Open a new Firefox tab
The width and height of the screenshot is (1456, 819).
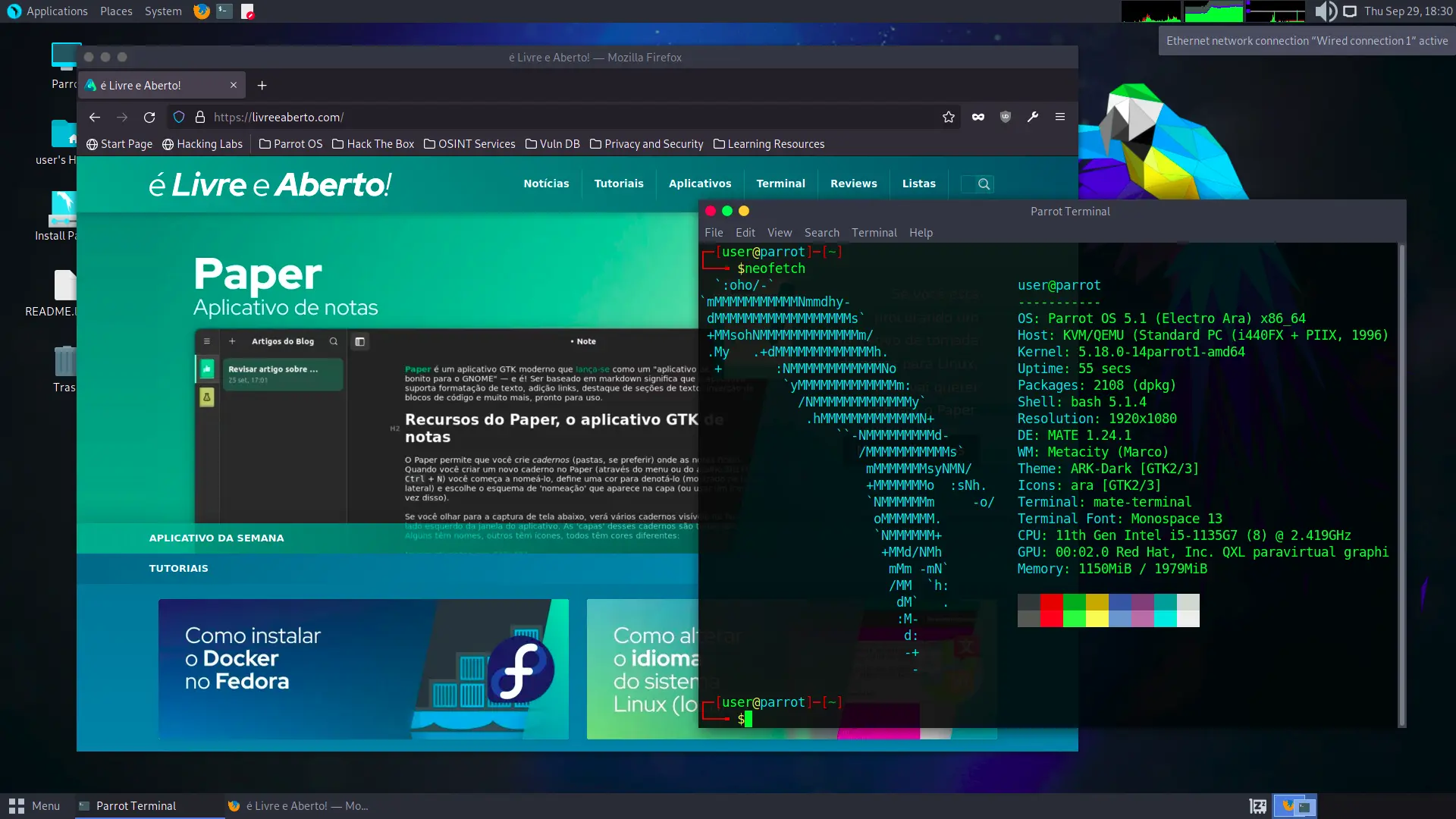click(x=262, y=86)
